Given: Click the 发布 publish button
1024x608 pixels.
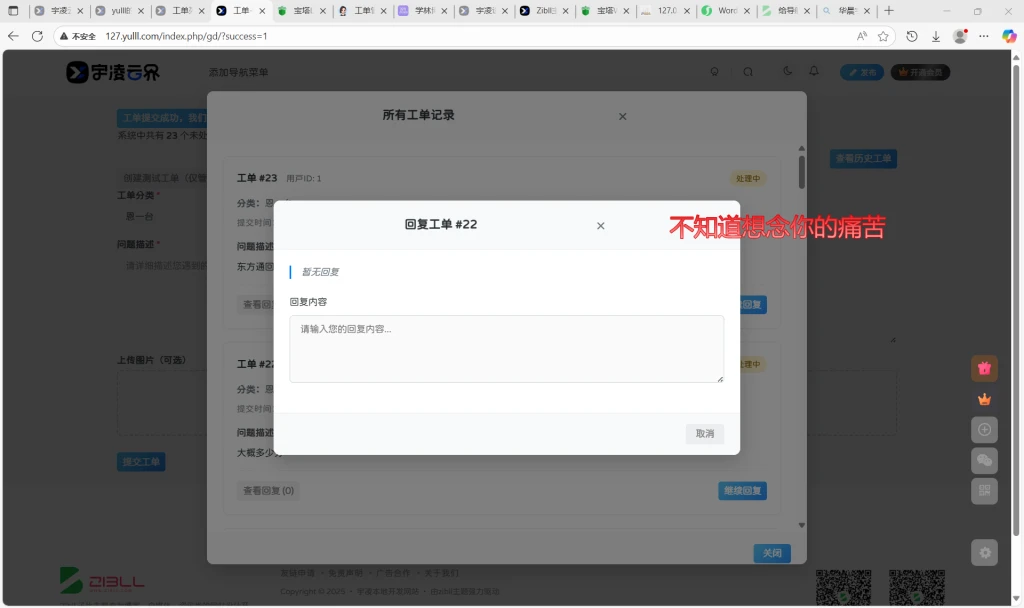Looking at the screenshot, I should (861, 71).
